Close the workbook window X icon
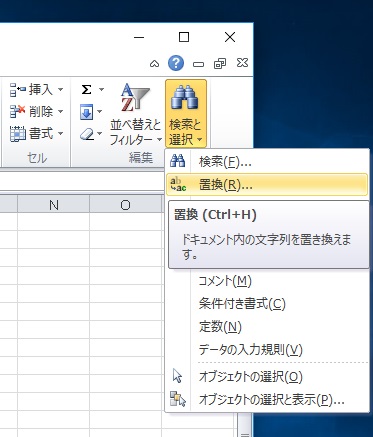373x437 pixels. [x=242, y=63]
